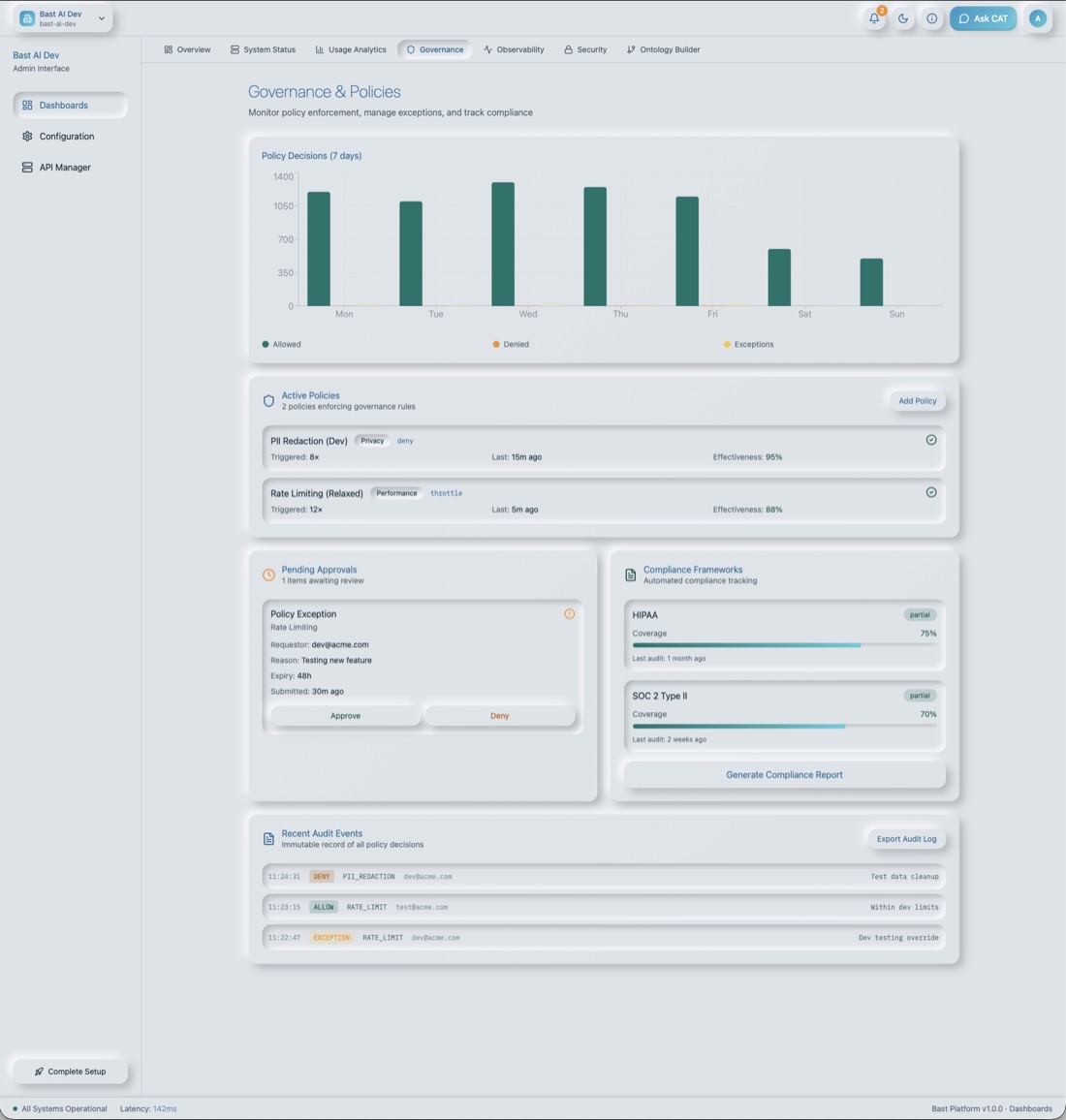Toggle Rate Limiting policy check circle
Viewport: 1066px width, 1120px height.
coord(931,492)
